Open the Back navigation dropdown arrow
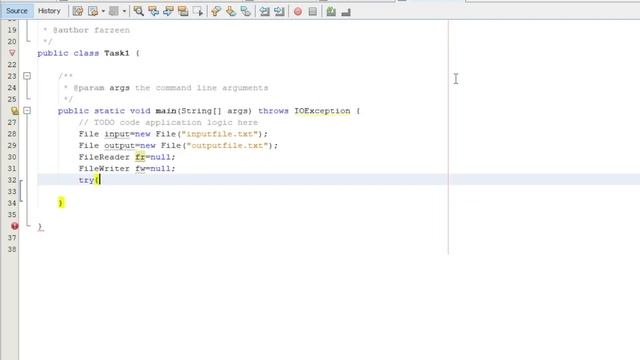 tap(103, 11)
